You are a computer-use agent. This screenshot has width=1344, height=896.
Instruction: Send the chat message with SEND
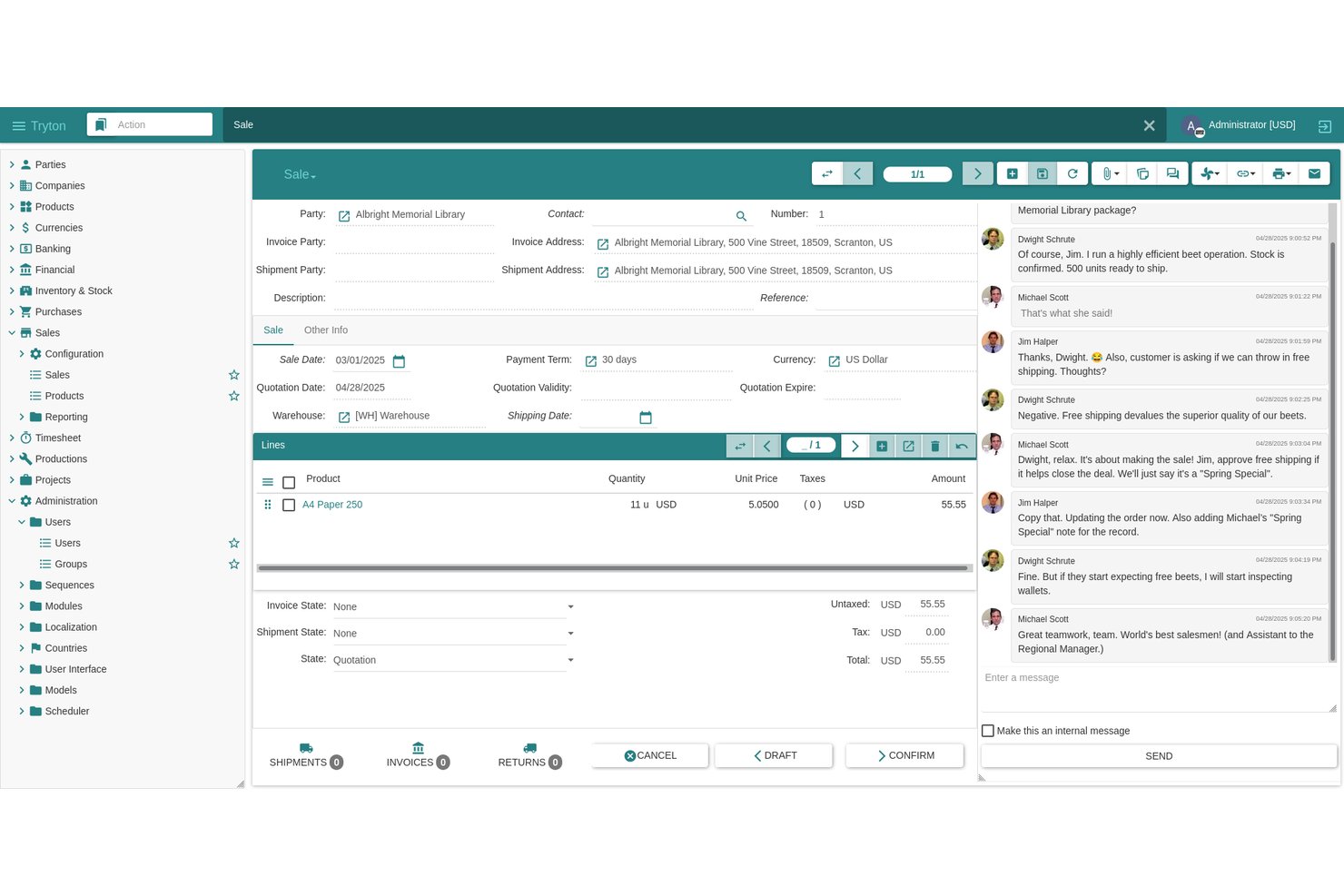pyautogui.click(x=1159, y=756)
